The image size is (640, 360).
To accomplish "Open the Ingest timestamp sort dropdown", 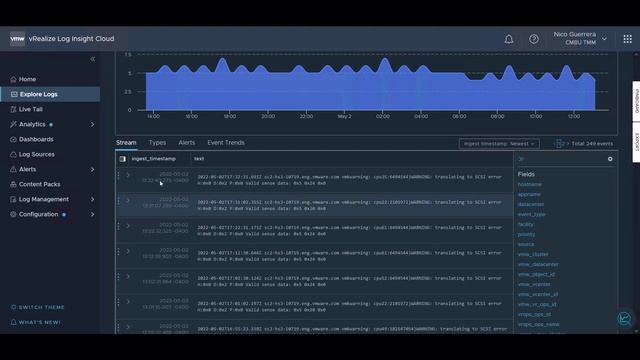I will pyautogui.click(x=499, y=144).
